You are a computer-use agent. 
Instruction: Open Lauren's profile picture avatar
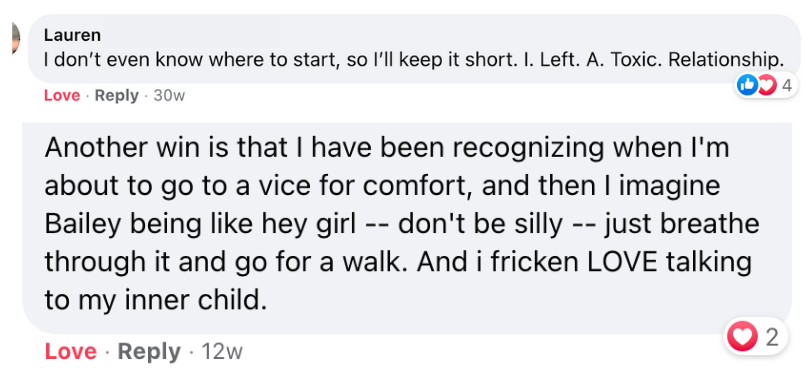click(x=15, y=40)
